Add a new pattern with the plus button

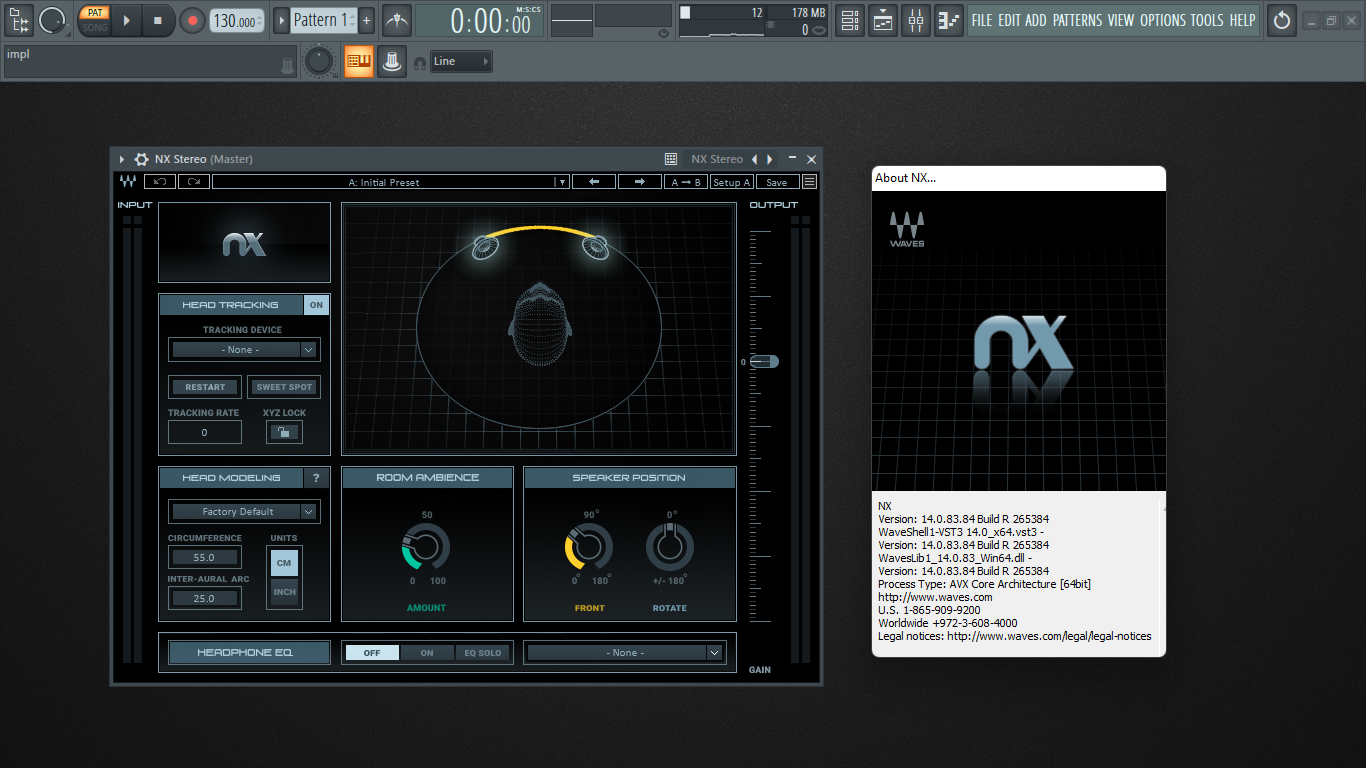[367, 20]
